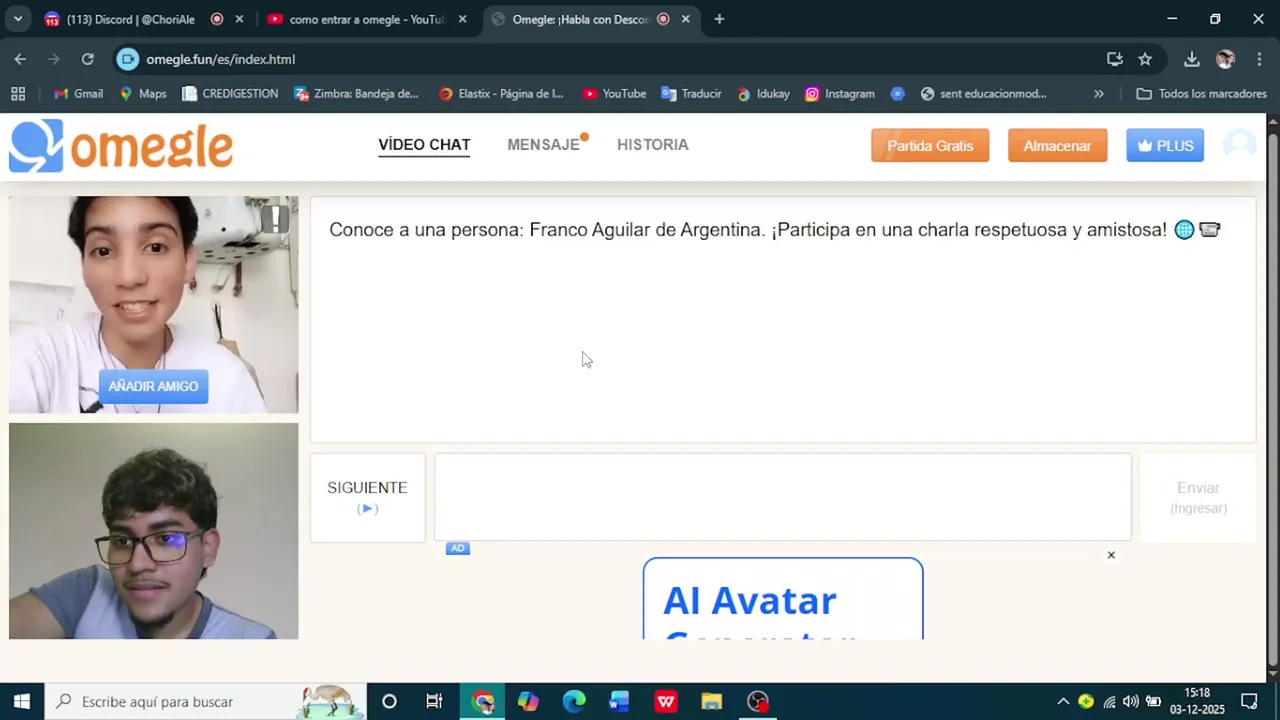Click the page vertical scrollbar
The height and width of the screenshot is (720, 1280).
point(1272,400)
